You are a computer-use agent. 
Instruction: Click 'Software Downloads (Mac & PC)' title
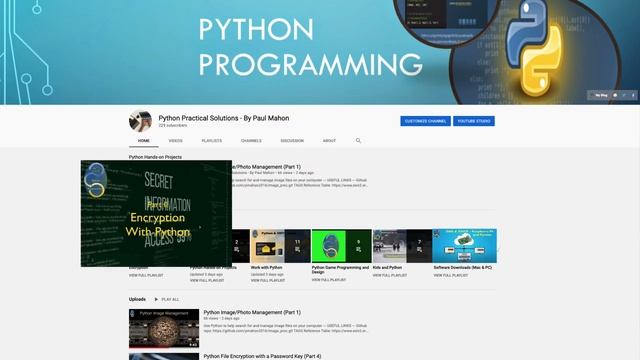pos(462,267)
